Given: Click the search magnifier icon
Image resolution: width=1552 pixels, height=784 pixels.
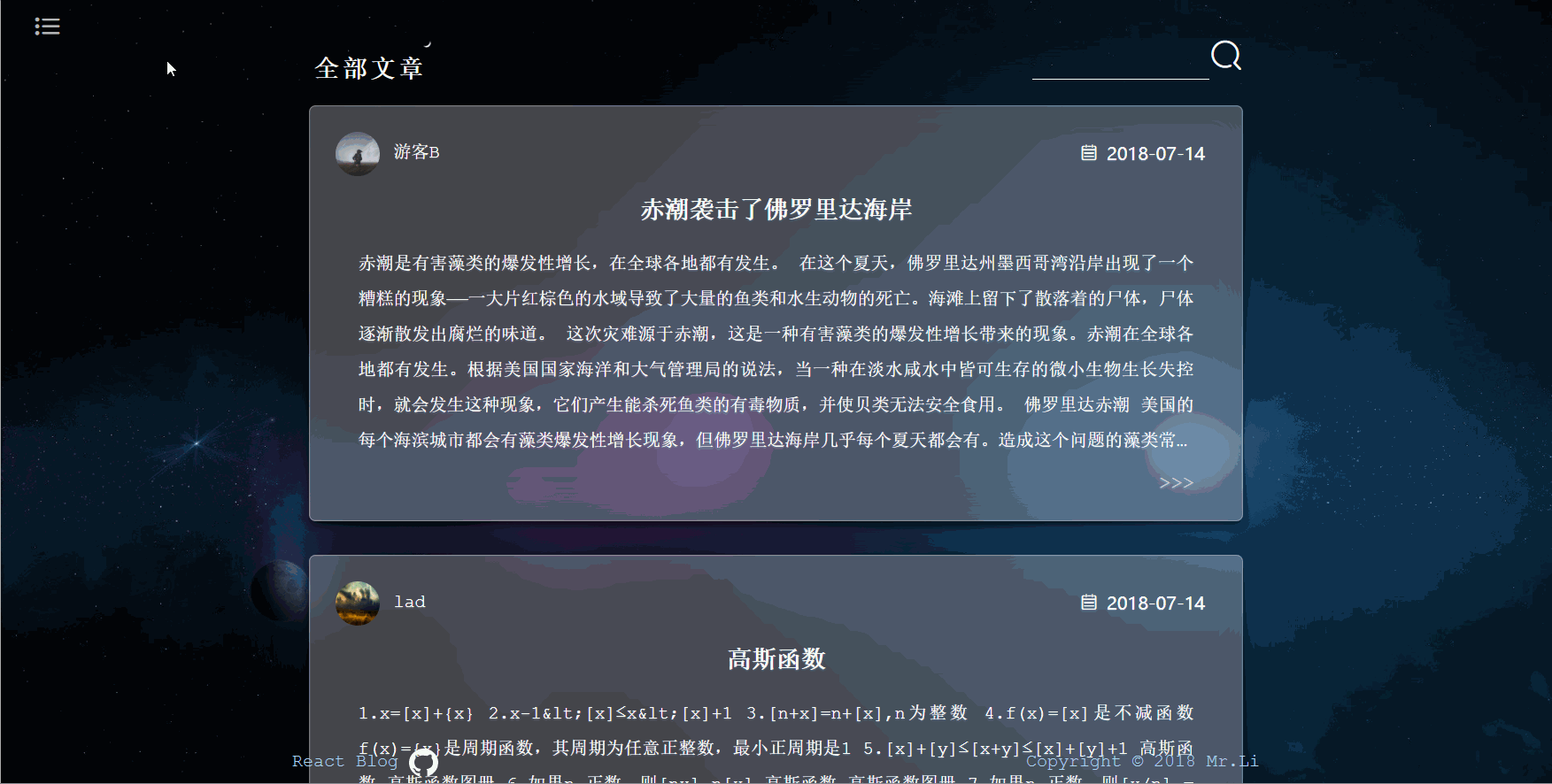Looking at the screenshot, I should (1226, 56).
